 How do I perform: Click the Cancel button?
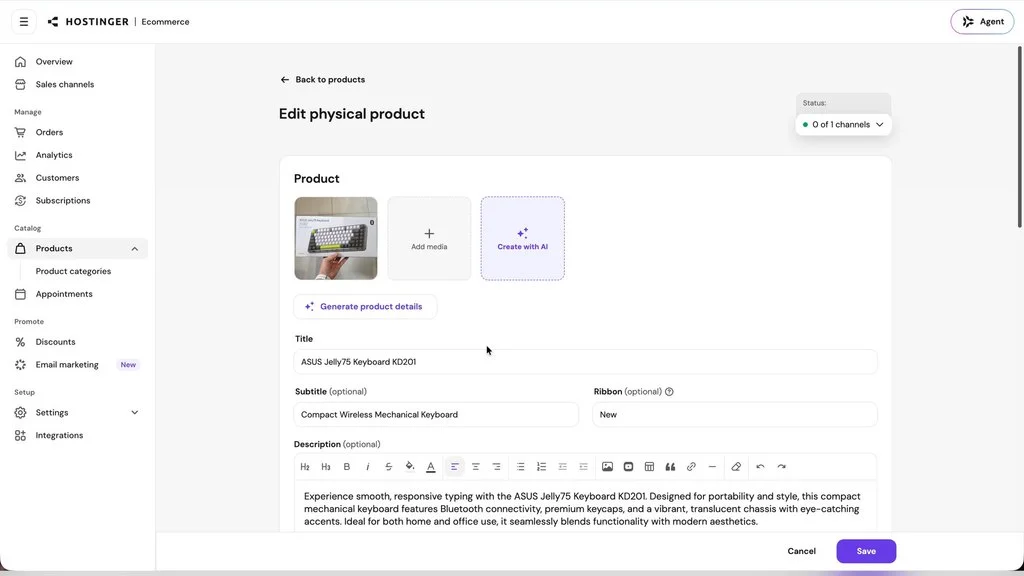click(801, 551)
